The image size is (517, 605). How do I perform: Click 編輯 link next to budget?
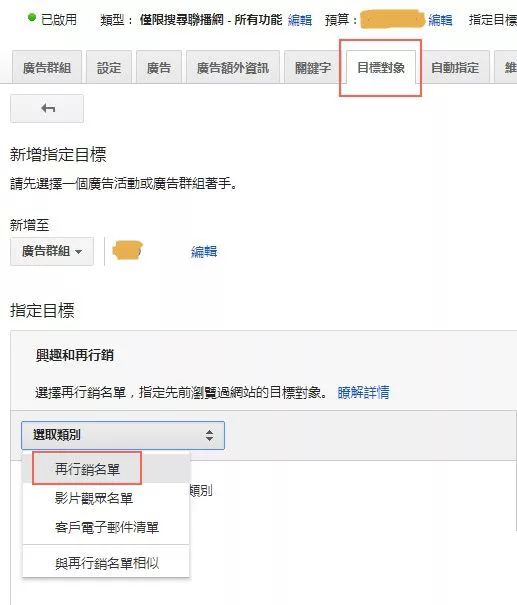(x=440, y=19)
